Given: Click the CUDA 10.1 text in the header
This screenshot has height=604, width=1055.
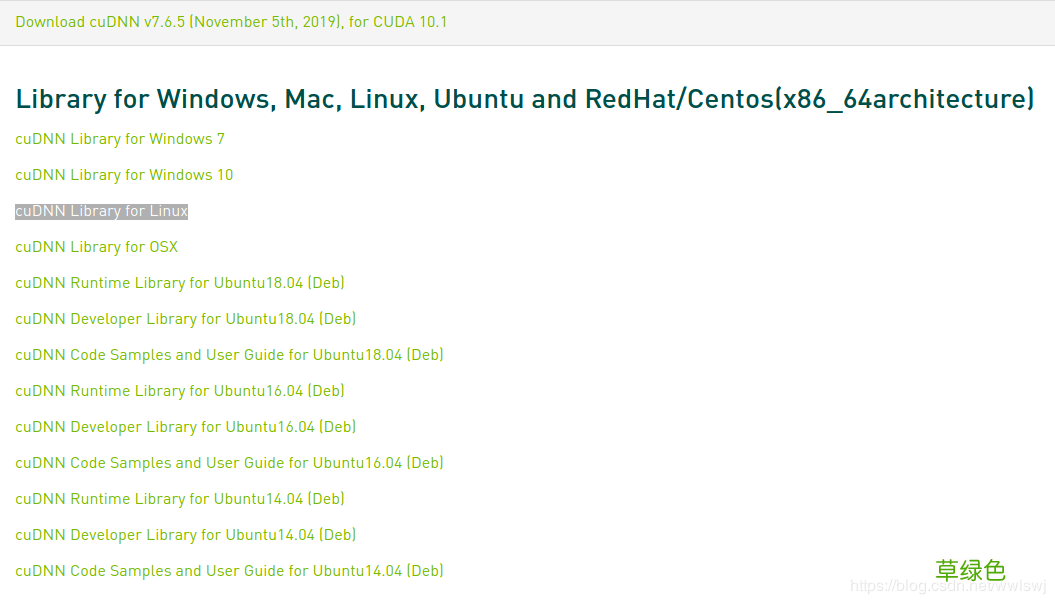Looking at the screenshot, I should point(410,21).
